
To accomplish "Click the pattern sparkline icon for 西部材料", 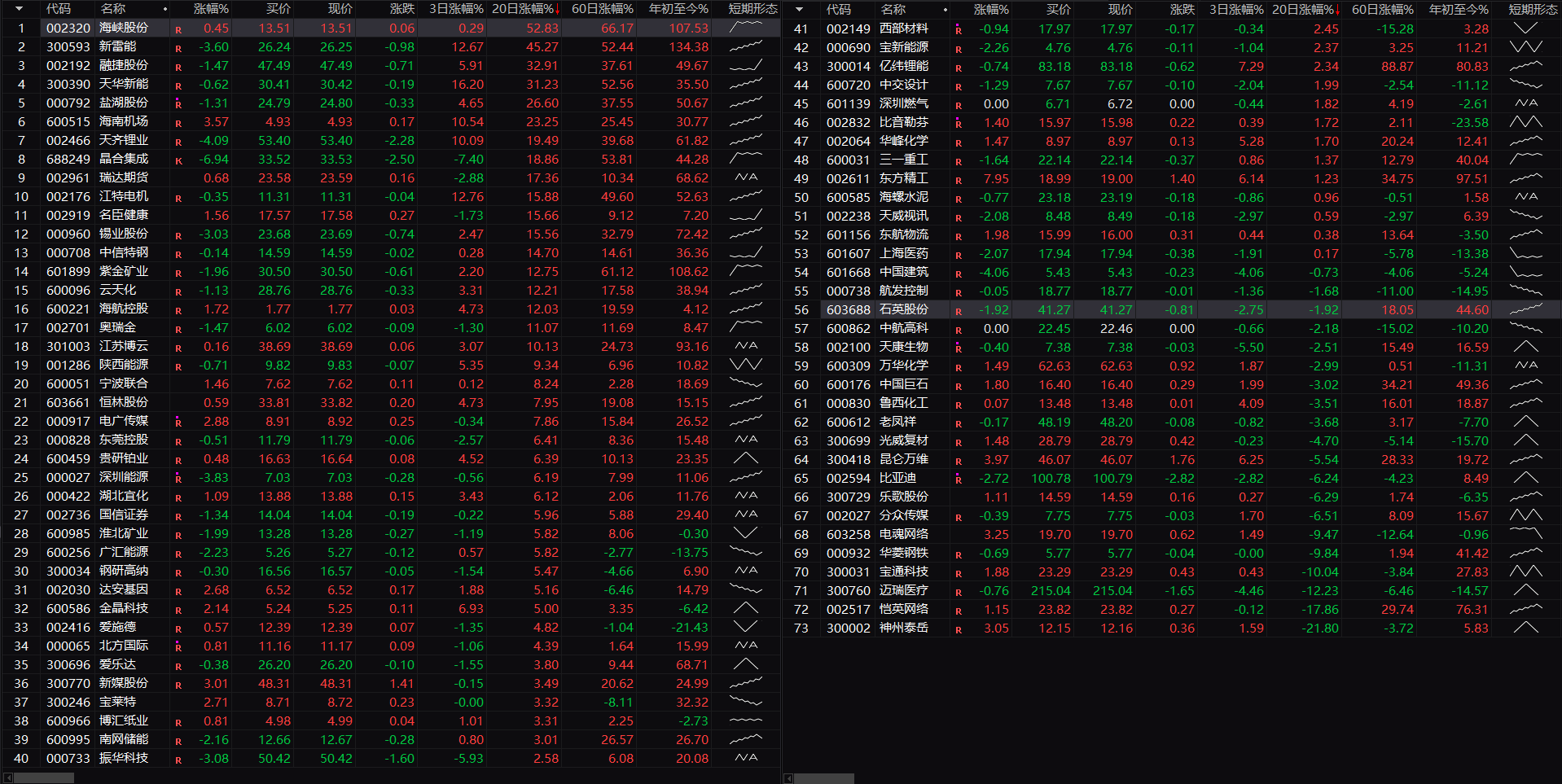I will pos(1525,28).
